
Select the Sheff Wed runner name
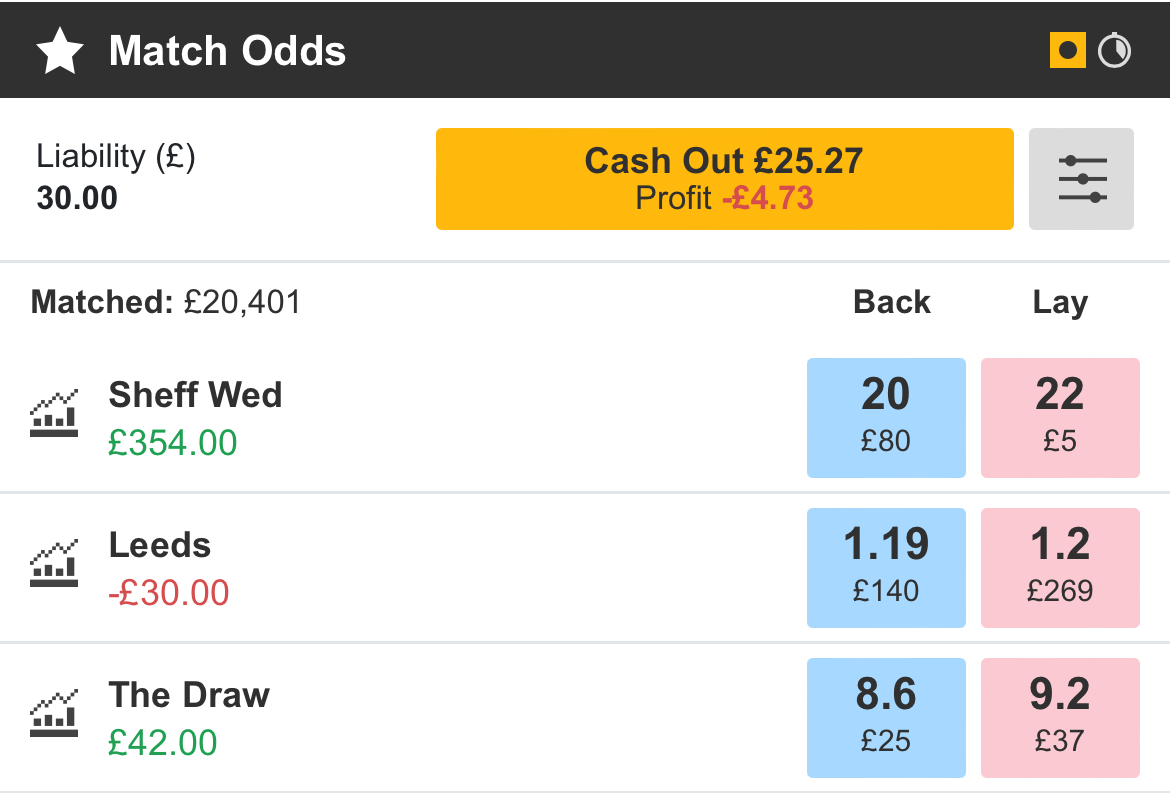(x=195, y=395)
